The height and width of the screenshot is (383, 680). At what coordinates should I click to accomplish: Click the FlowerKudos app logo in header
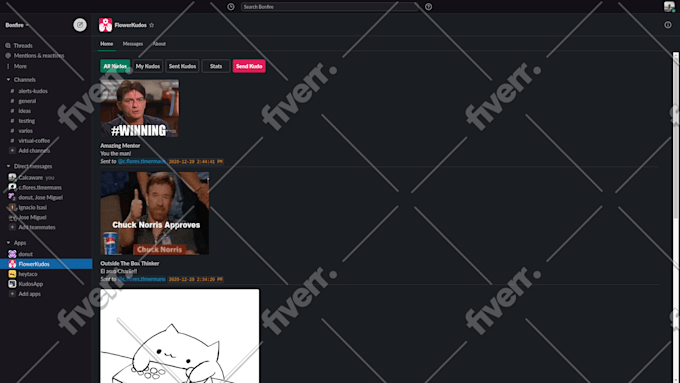pos(105,25)
